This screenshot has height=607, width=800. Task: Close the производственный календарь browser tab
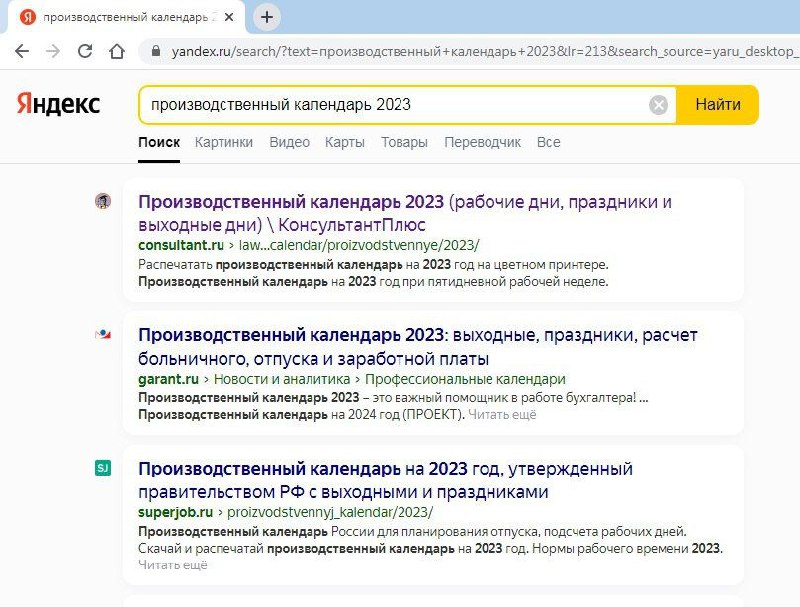point(229,17)
